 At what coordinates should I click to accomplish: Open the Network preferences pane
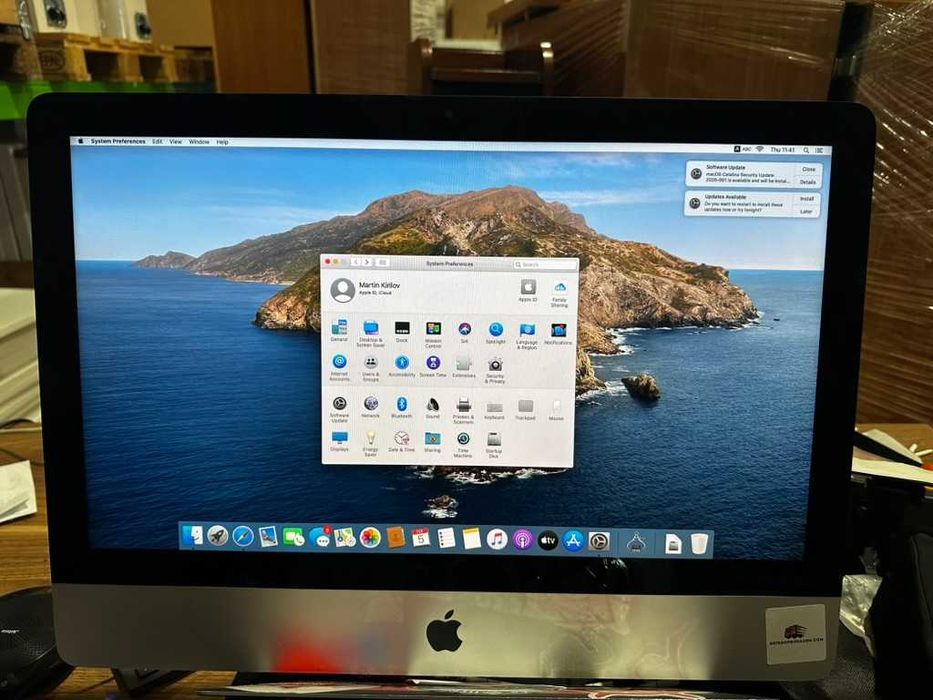click(370, 407)
